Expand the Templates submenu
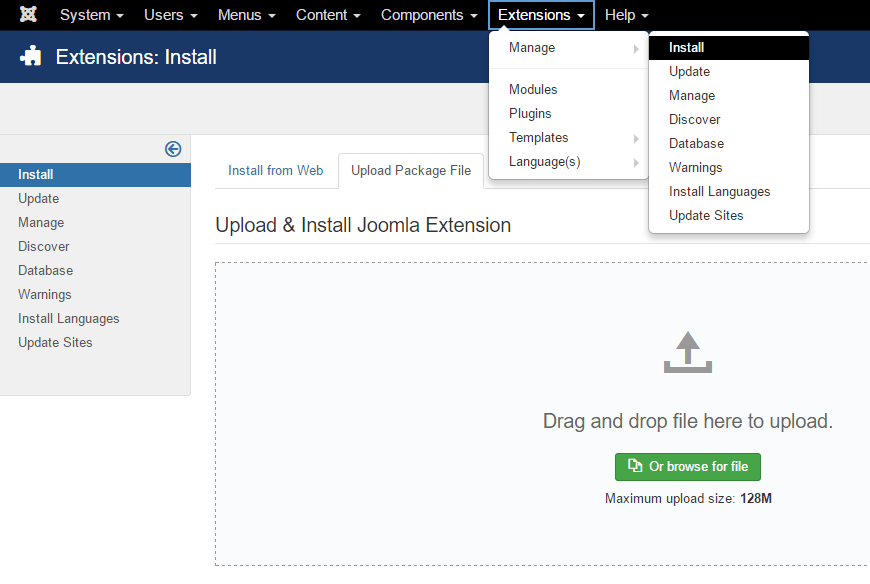 click(569, 138)
